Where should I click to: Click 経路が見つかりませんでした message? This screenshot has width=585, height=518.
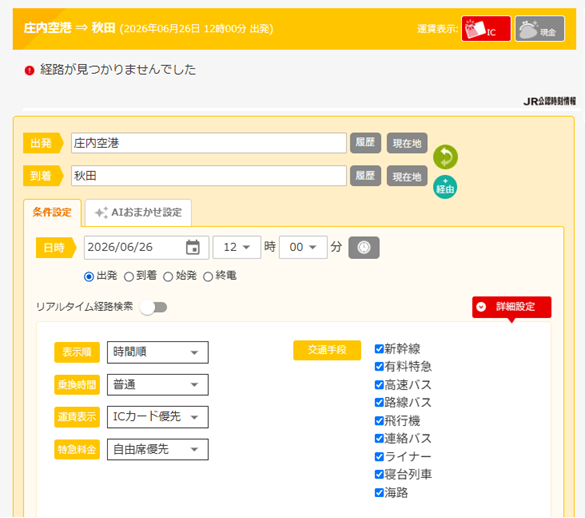click(118, 70)
